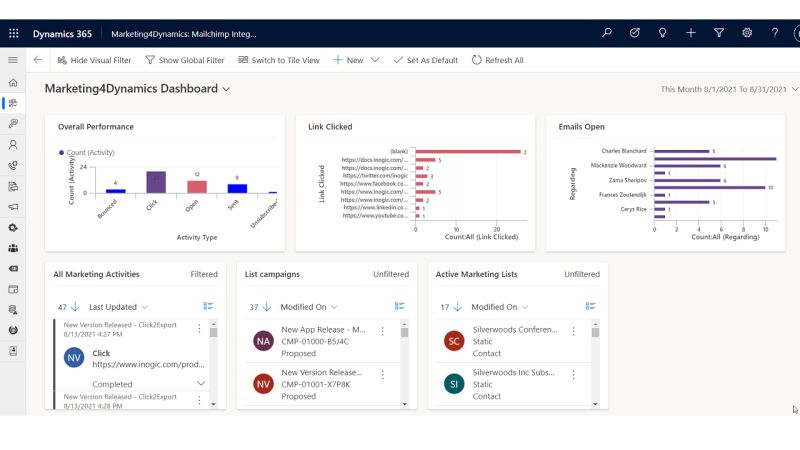
Task: Select Switch to Tile View command
Action: pos(279,60)
